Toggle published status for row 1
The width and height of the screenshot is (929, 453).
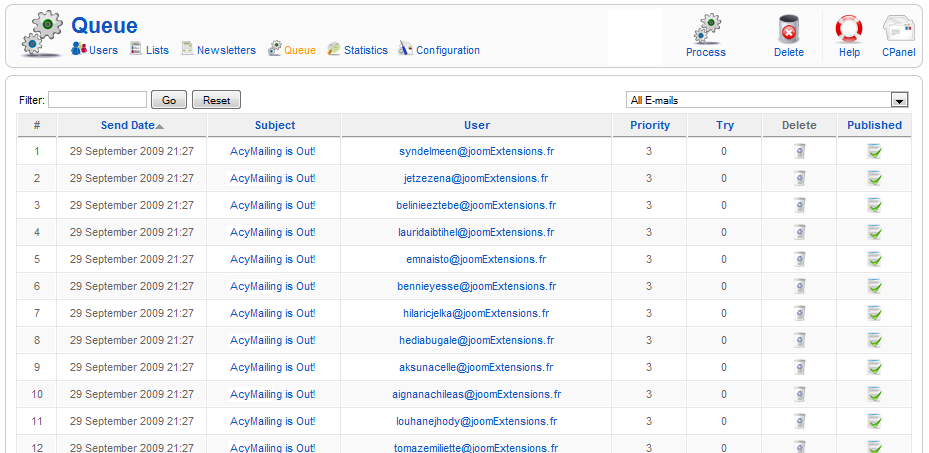click(874, 151)
